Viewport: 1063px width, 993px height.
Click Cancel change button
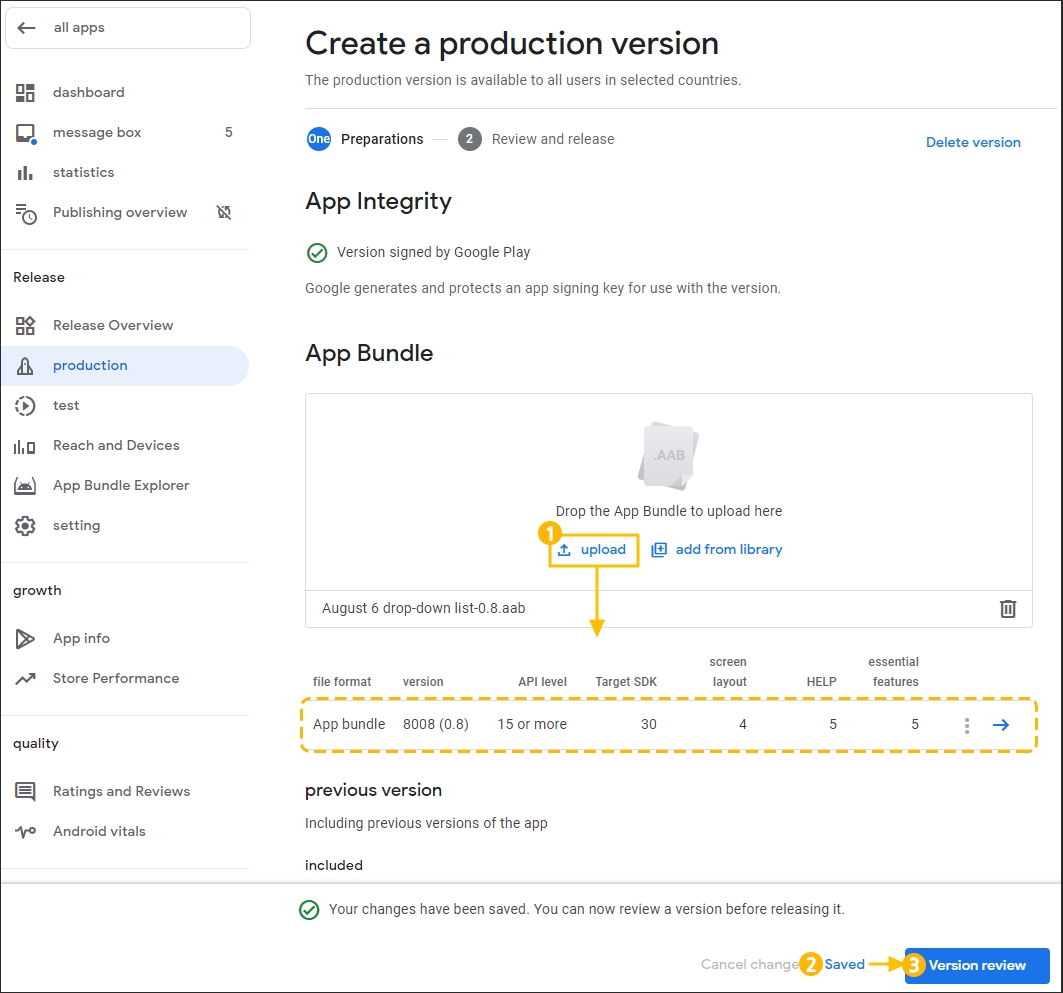point(749,965)
